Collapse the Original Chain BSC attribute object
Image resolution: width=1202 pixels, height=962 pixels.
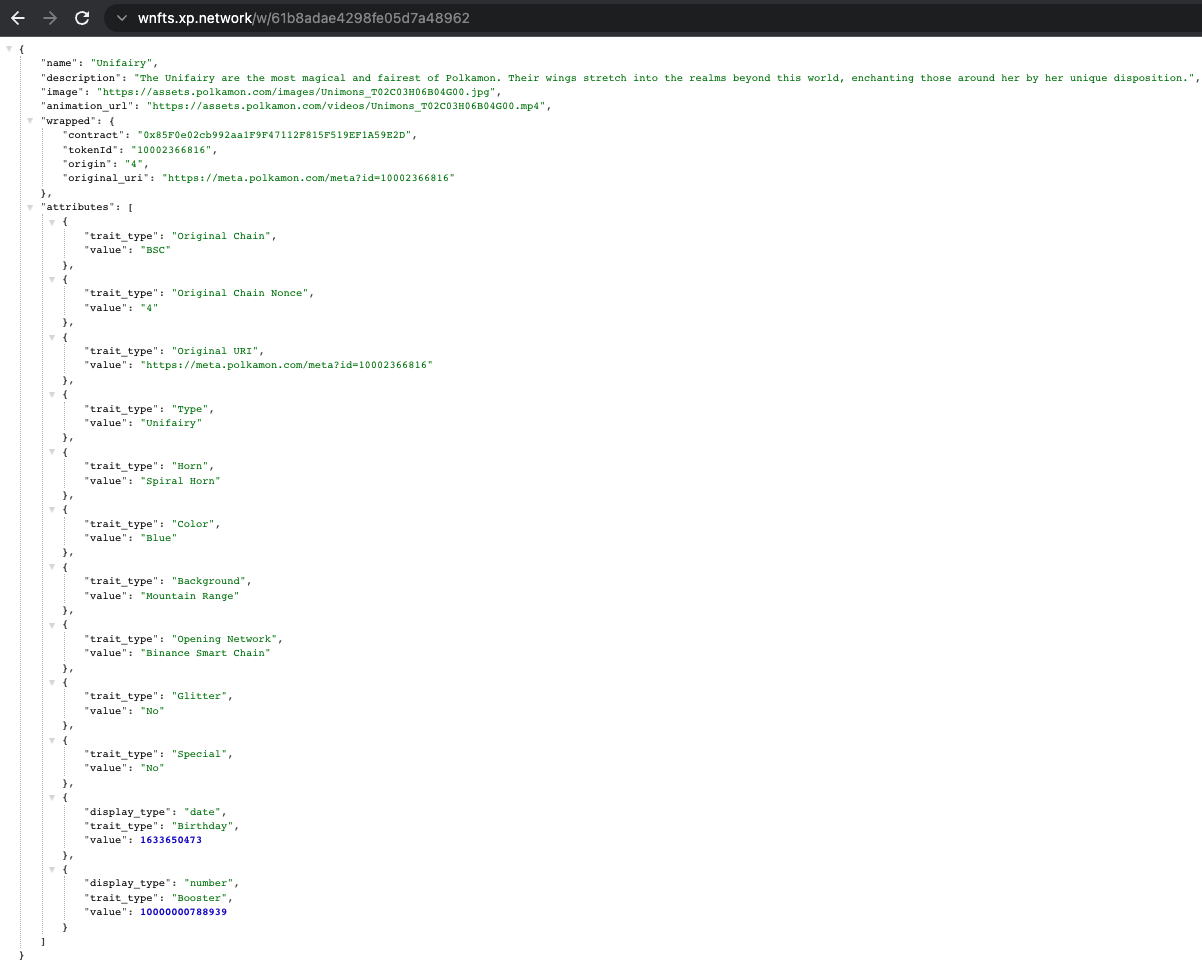(53, 221)
